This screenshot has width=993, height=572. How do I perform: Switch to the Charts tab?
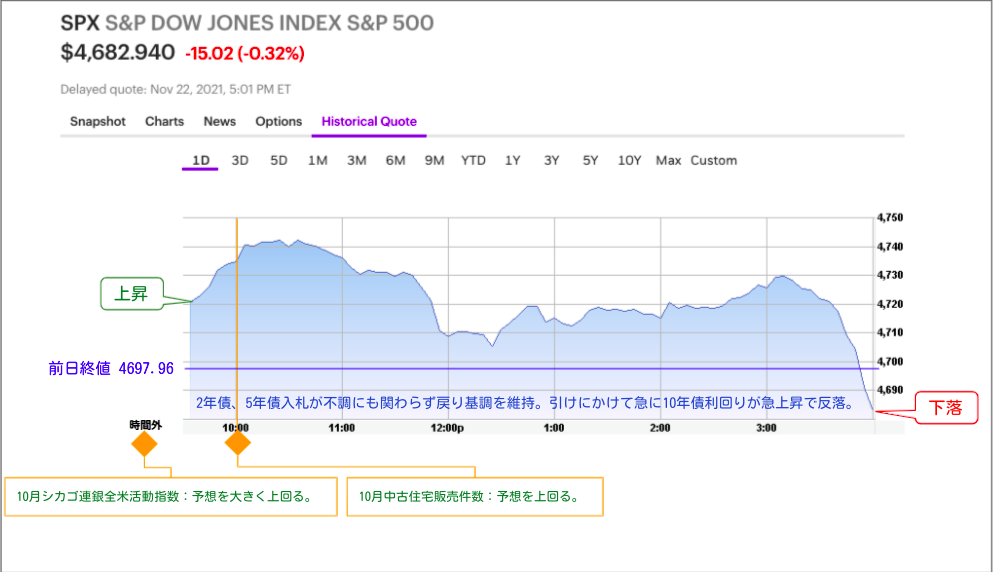click(165, 122)
